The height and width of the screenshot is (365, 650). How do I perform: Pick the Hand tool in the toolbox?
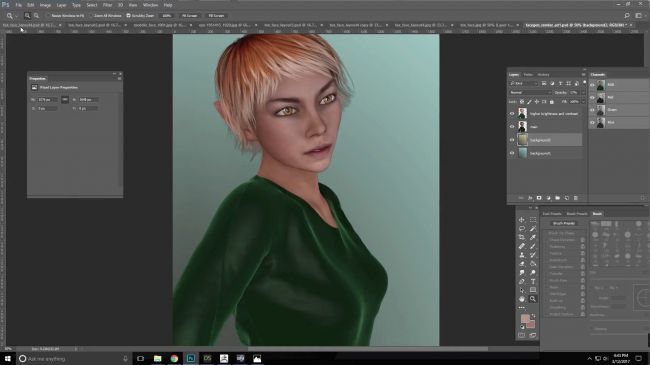(x=522, y=299)
